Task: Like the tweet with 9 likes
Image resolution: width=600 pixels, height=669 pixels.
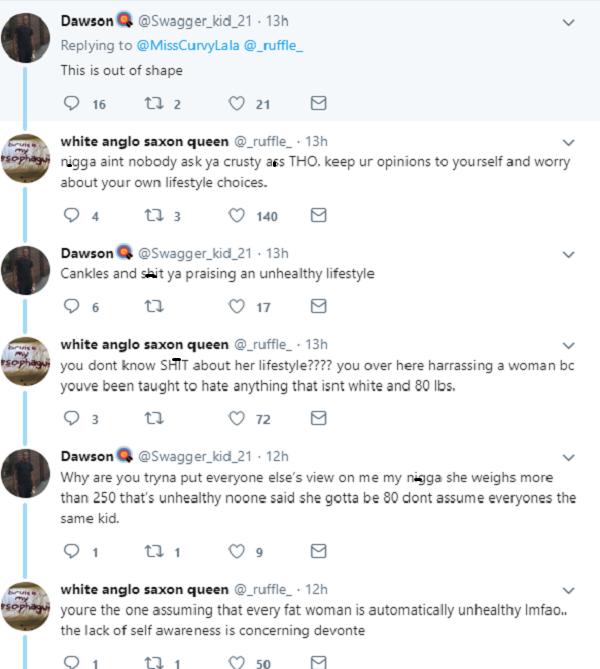Action: point(238,550)
